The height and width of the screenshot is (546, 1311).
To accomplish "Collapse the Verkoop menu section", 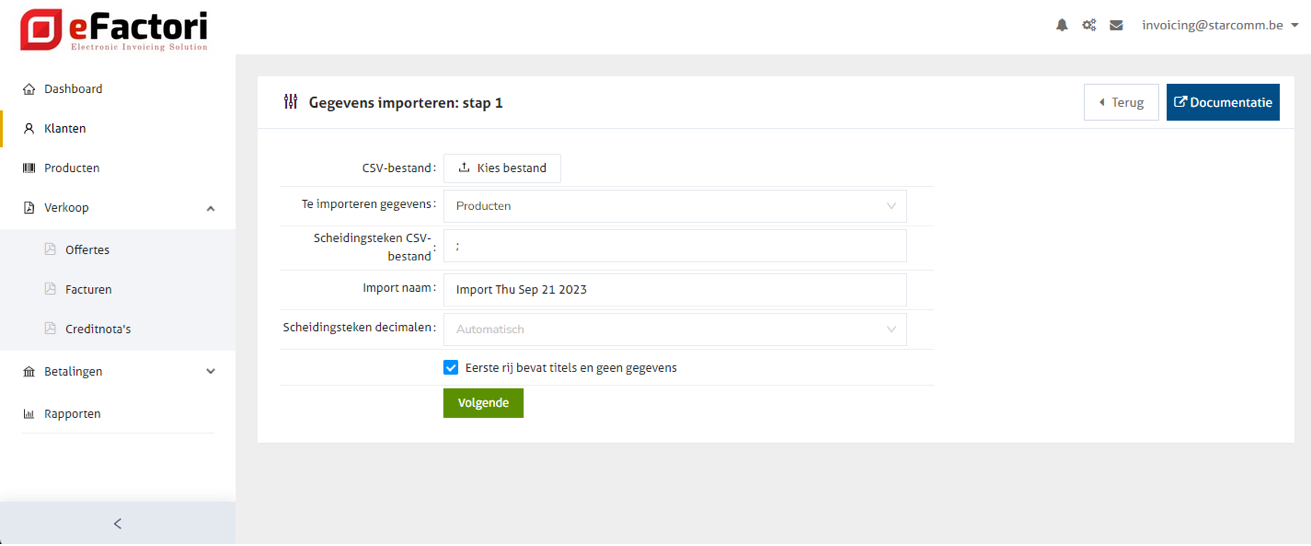I will (x=210, y=208).
